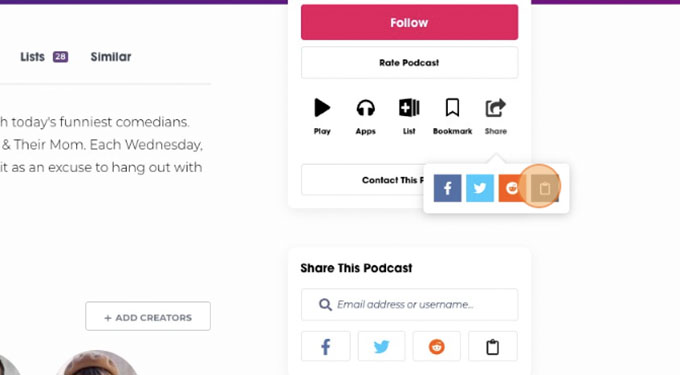
Task: Focus the email address or username field
Action: coord(409,305)
